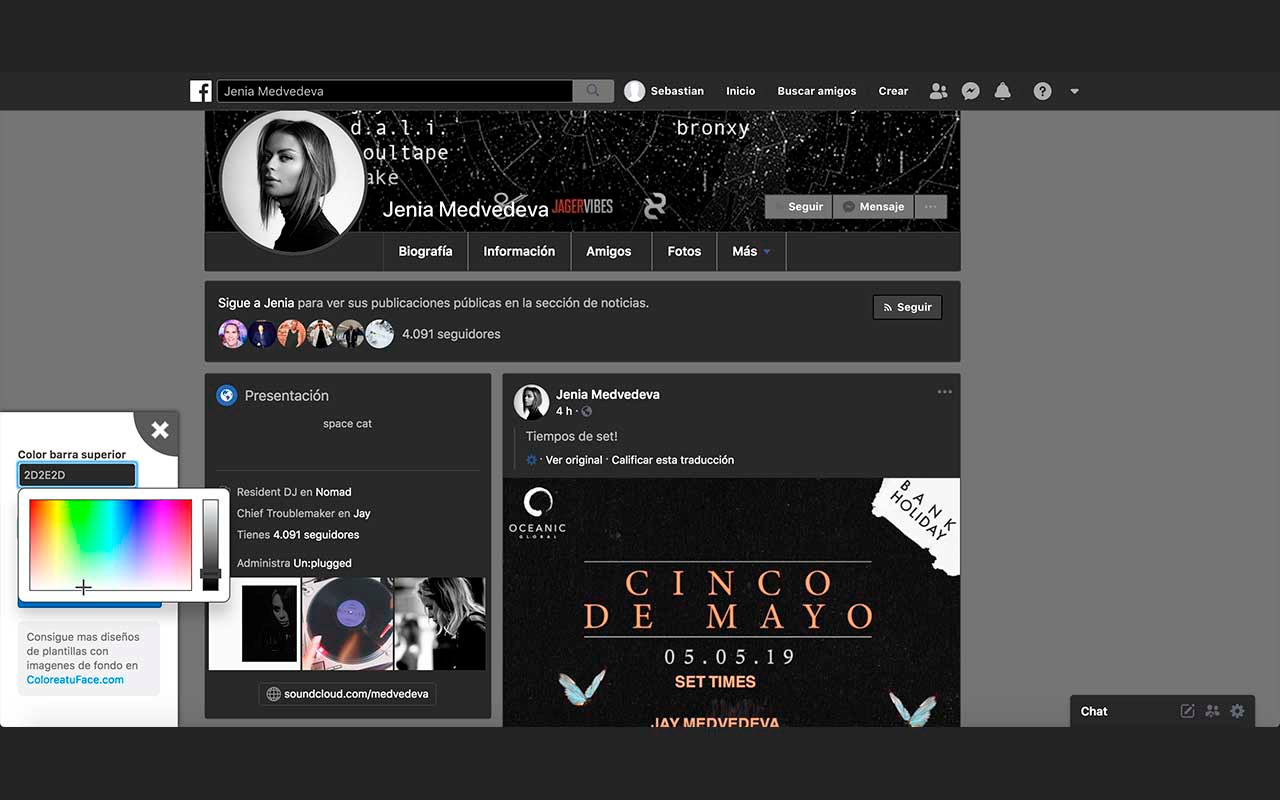The width and height of the screenshot is (1280, 800).
Task: Open the three-dots menu on cover photo
Action: tap(930, 207)
